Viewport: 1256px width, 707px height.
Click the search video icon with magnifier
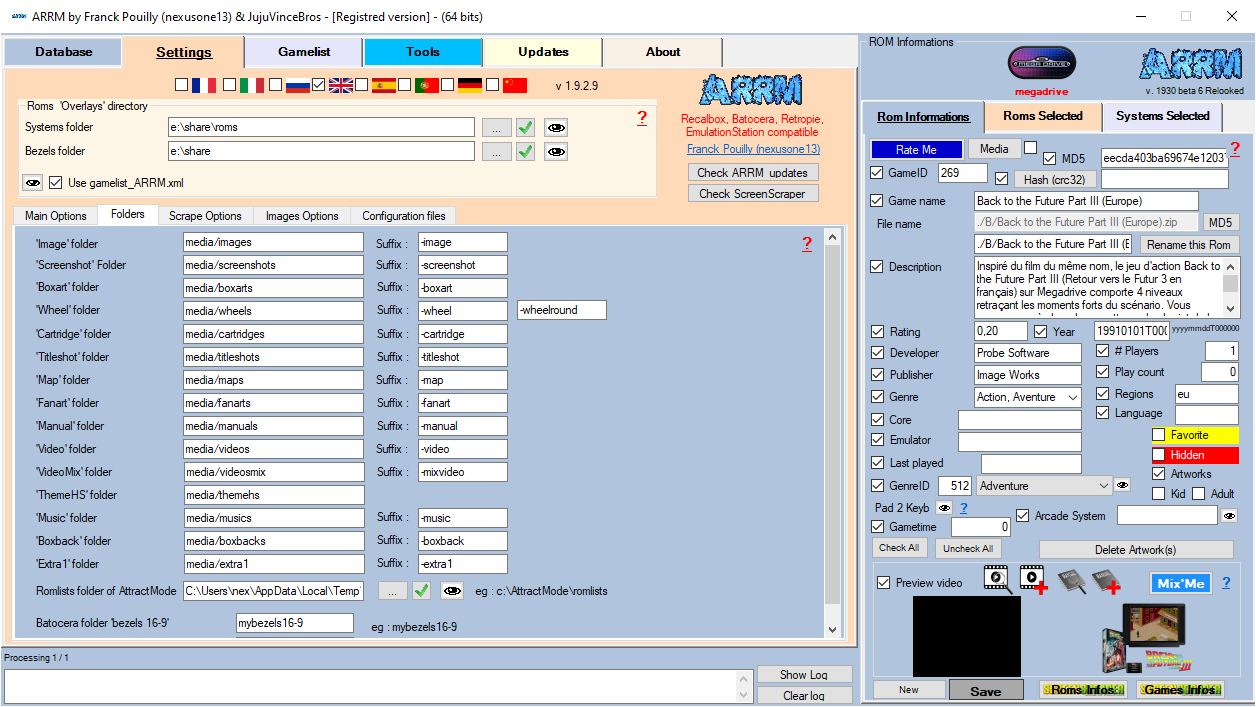click(997, 579)
